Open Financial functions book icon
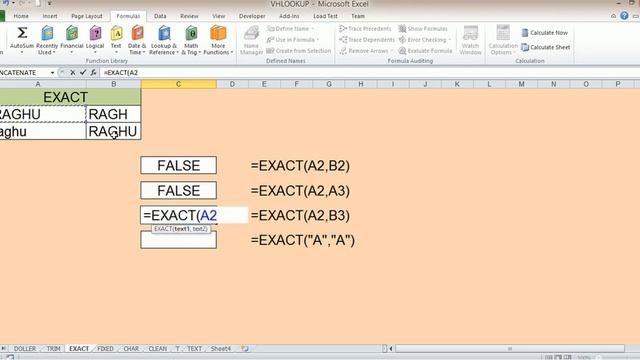 coord(72,33)
